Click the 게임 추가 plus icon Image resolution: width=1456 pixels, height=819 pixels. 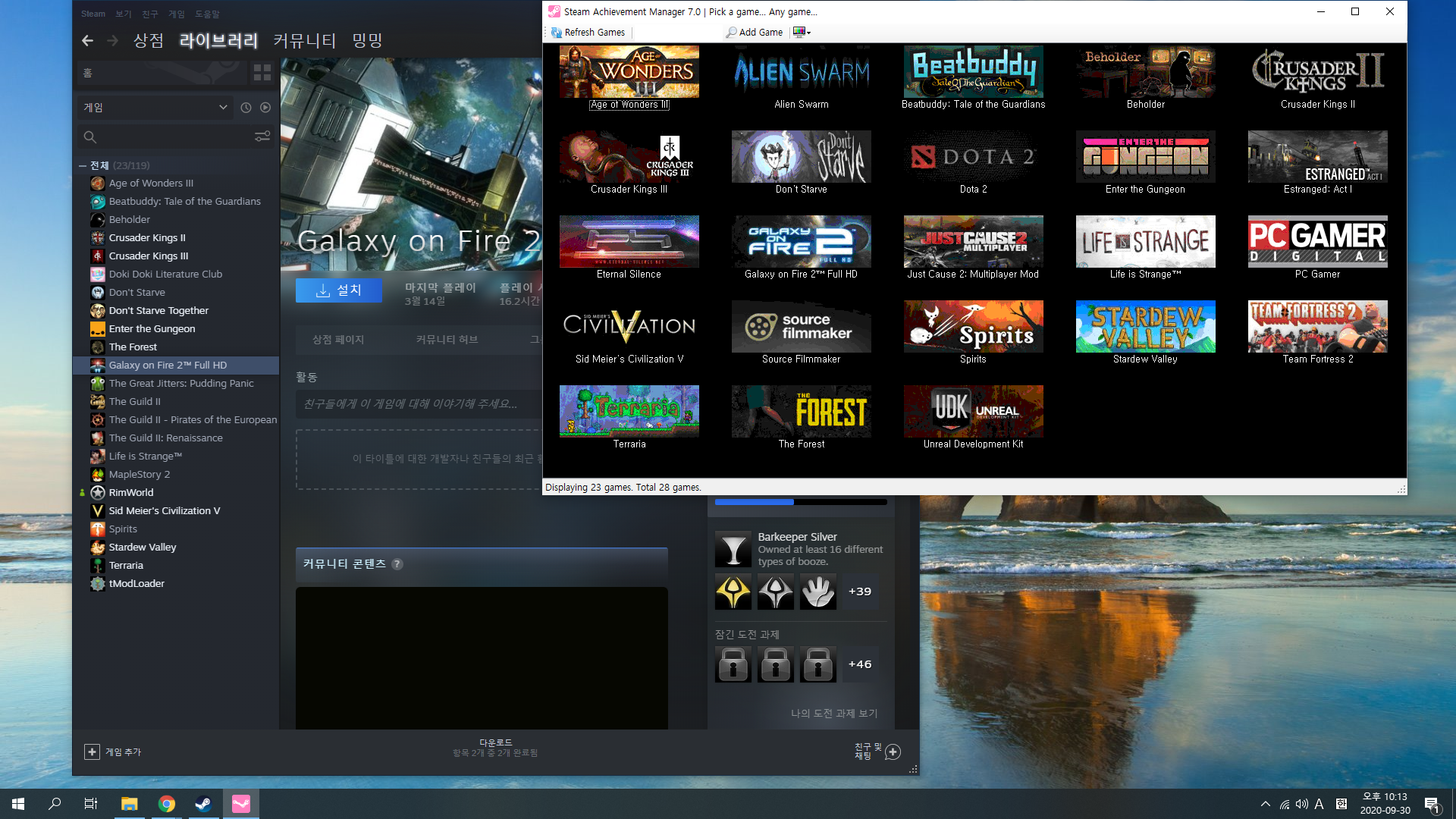point(92,752)
